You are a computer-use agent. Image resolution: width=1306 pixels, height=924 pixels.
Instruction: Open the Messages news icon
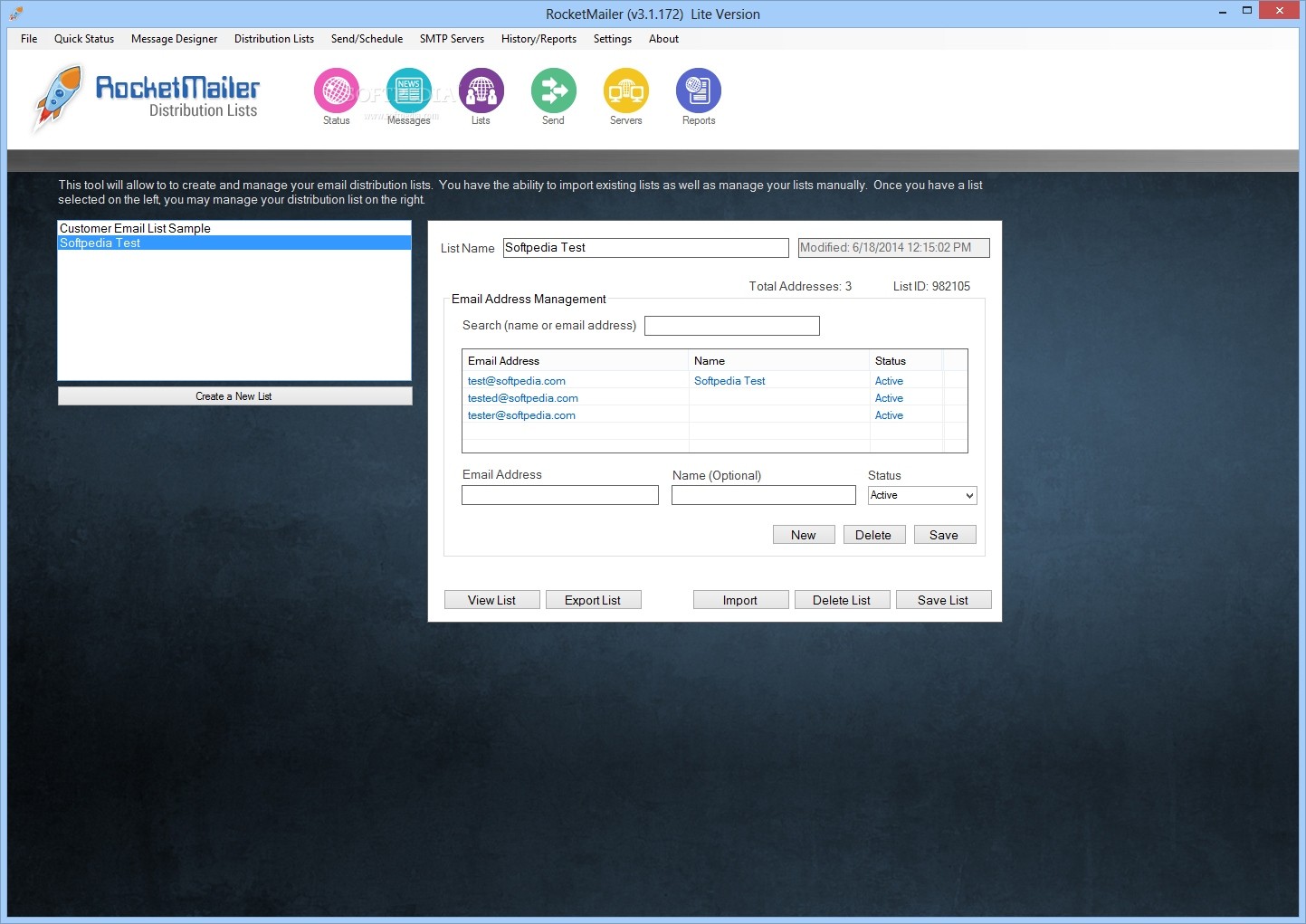click(409, 91)
